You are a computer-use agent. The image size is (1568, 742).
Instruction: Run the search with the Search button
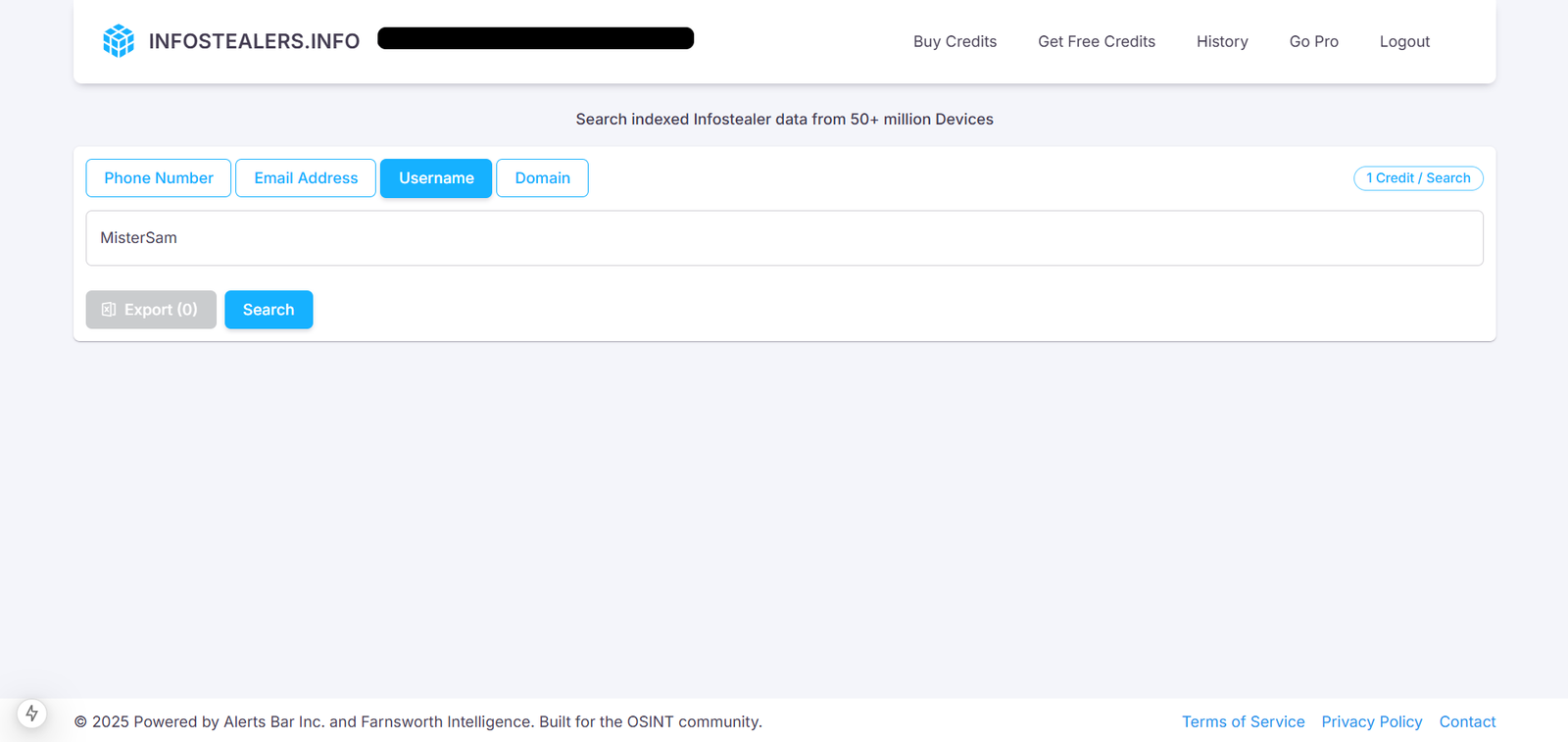pos(269,310)
